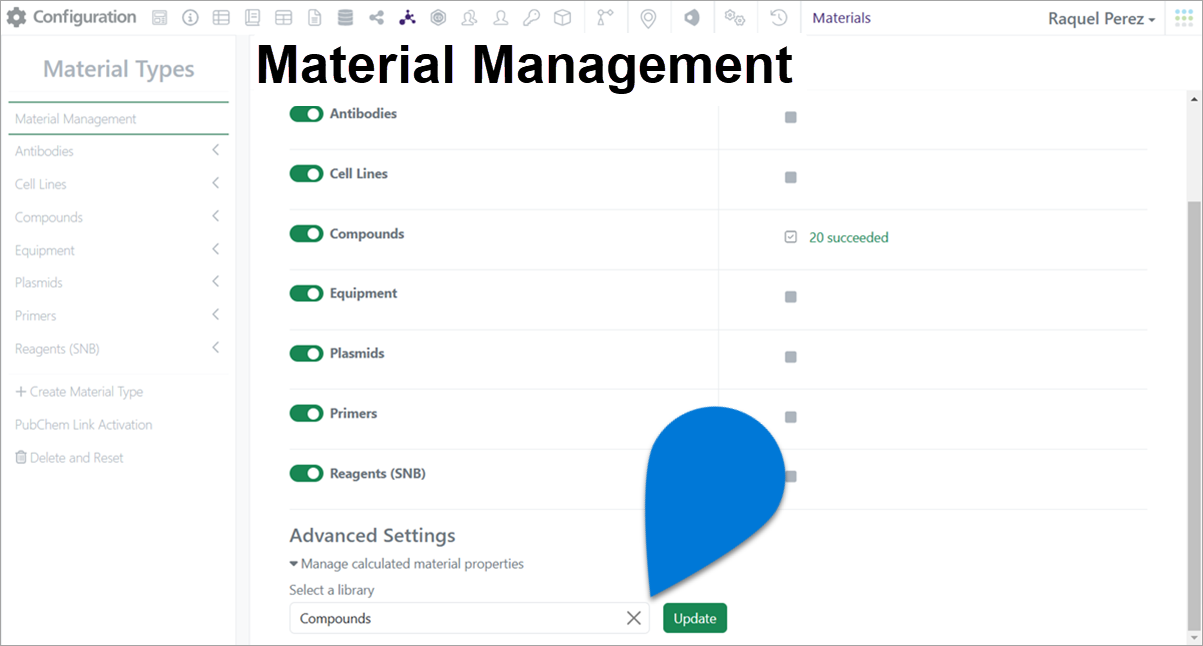Open the key icon in the toolbar
1203x646 pixels.
click(x=531, y=18)
